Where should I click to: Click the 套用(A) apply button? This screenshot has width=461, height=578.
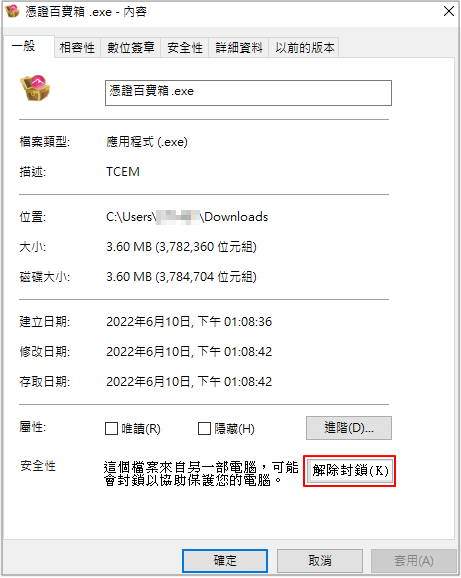pos(414,561)
